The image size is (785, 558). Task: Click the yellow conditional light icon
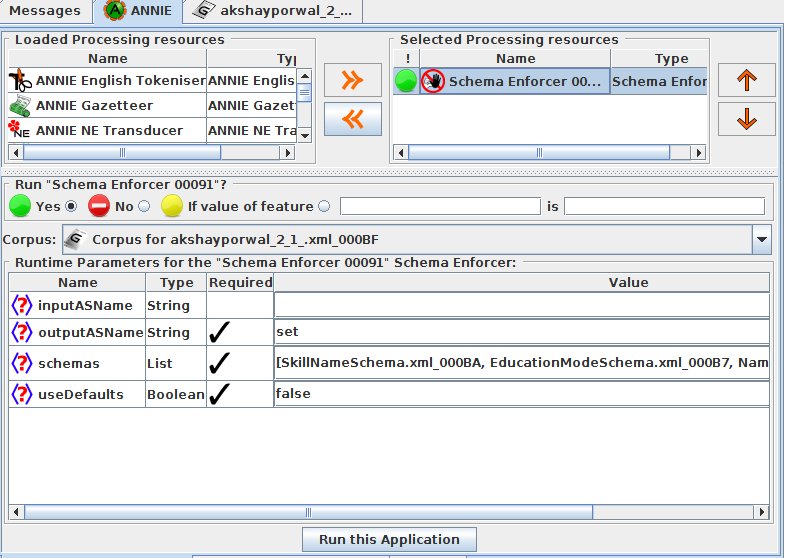172,206
